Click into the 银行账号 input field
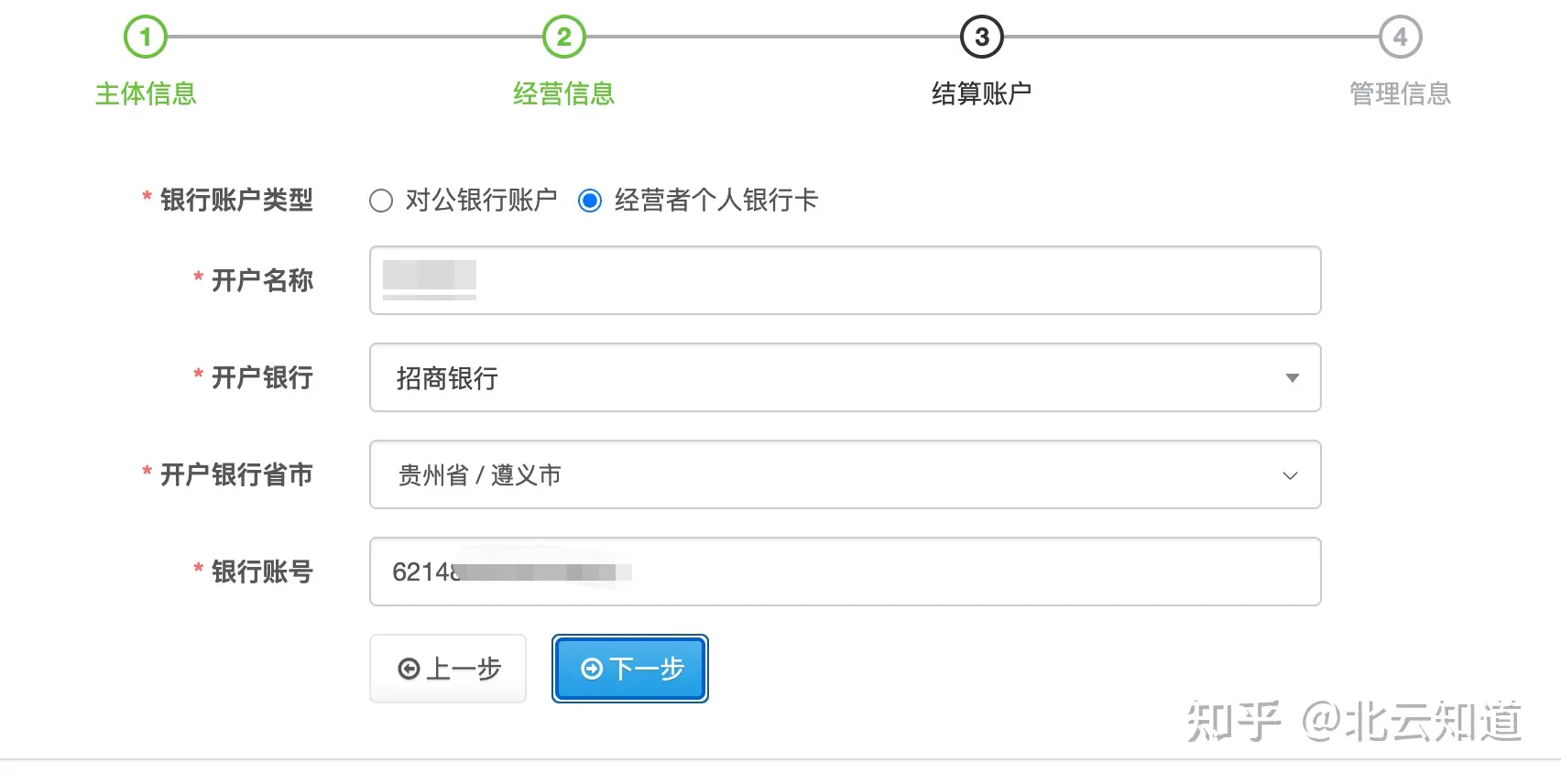Image resolution: width=1561 pixels, height=784 pixels. pos(916,572)
